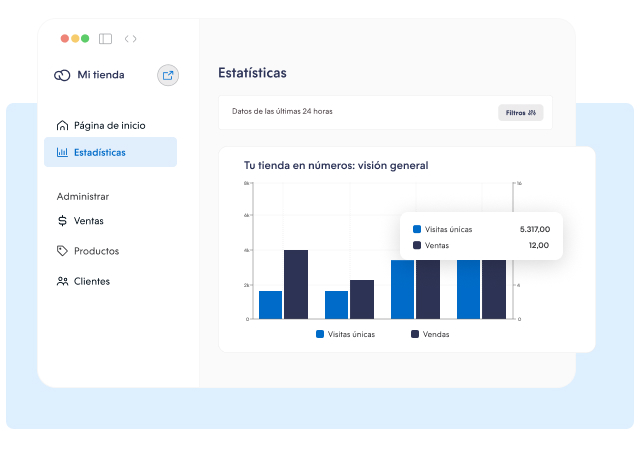640x450 pixels.
Task: Click the back navigation chevron
Action: point(127,39)
